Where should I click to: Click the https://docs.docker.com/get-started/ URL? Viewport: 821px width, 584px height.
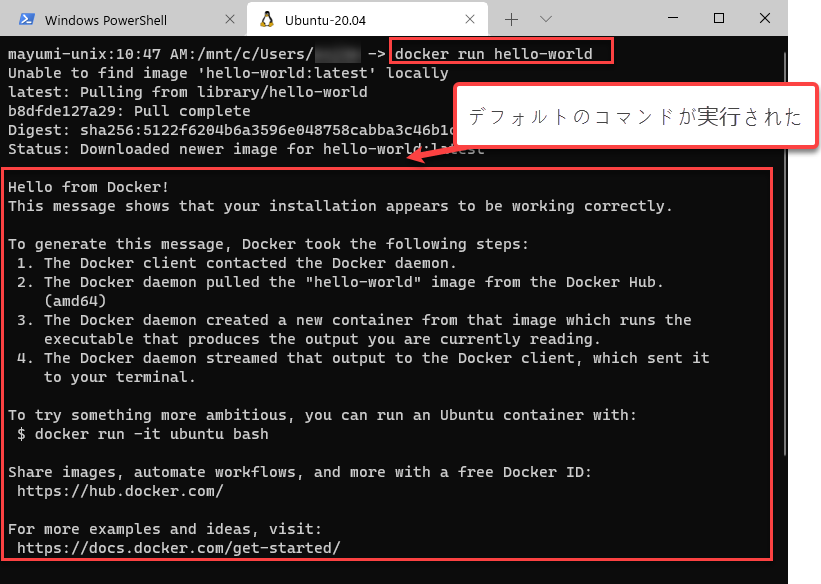179,548
